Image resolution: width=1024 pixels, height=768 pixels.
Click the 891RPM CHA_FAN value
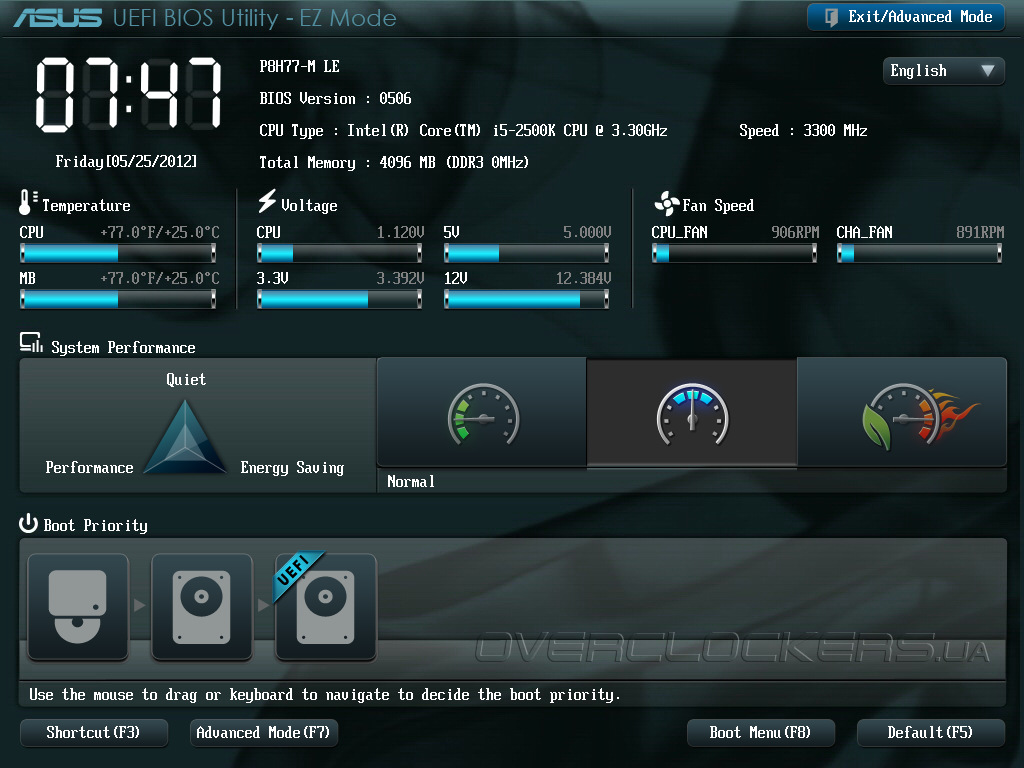coord(980,232)
